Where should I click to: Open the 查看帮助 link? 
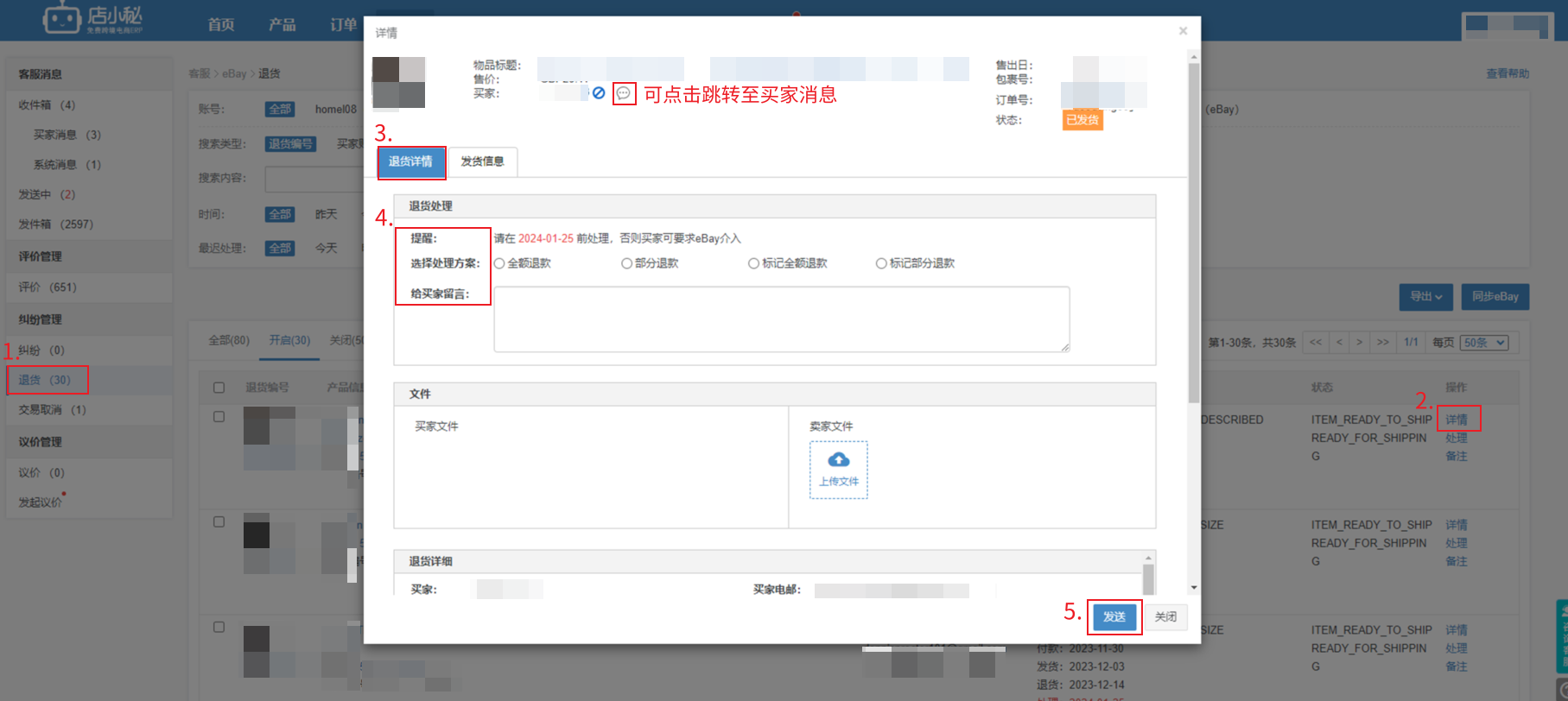[1508, 73]
